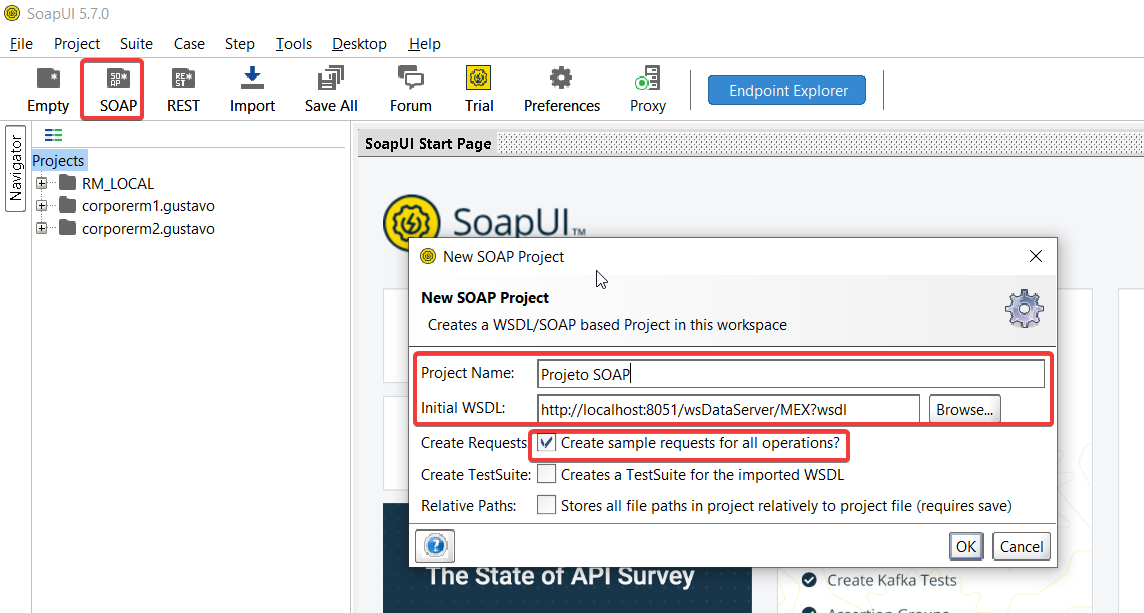Open the Case menu
Viewport: 1144px width, 613px height.
pyautogui.click(x=189, y=44)
